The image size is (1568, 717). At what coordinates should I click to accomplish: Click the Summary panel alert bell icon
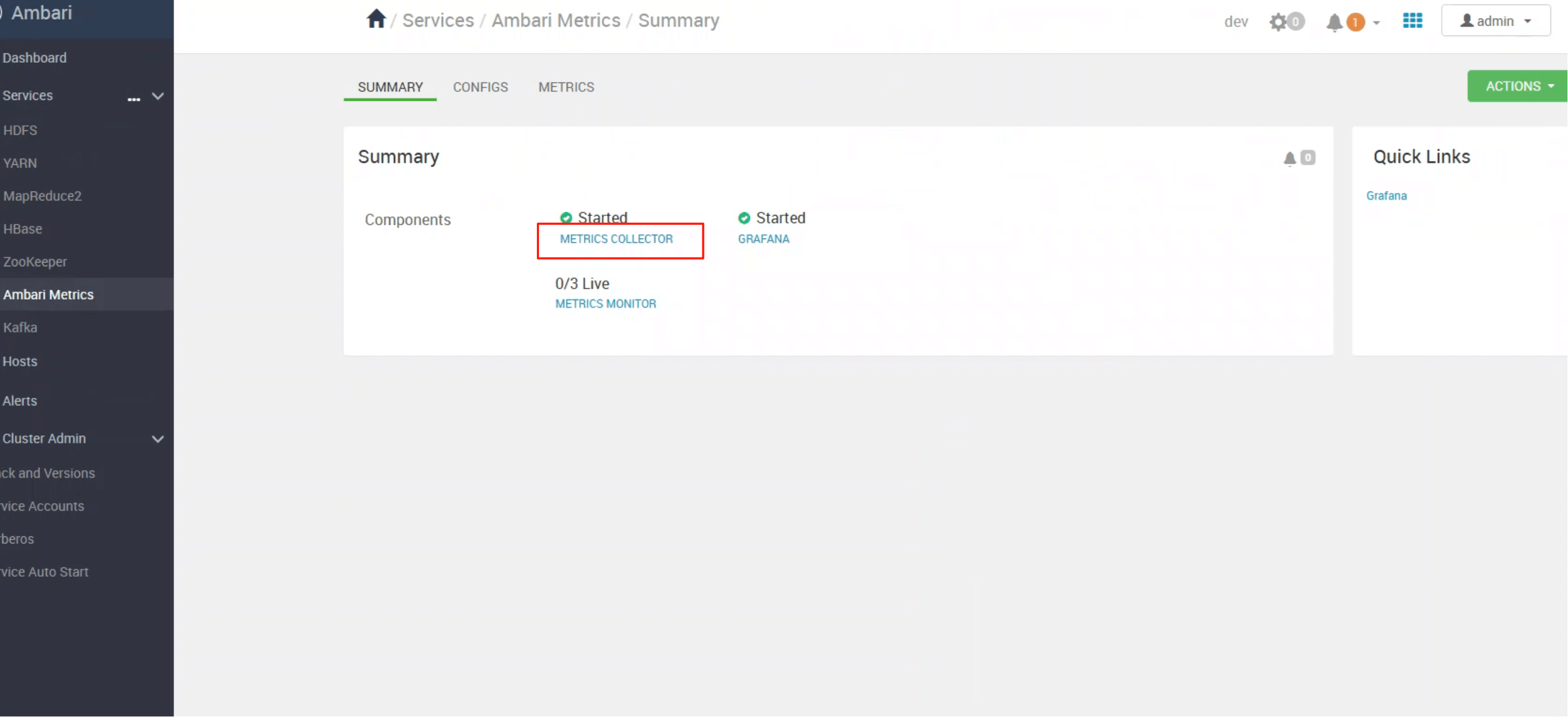(1289, 158)
